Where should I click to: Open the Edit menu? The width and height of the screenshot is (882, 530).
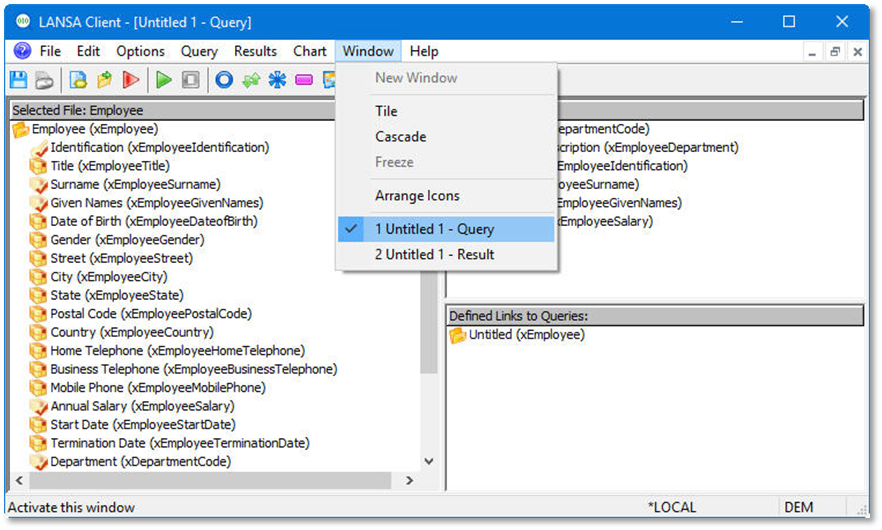coord(88,51)
